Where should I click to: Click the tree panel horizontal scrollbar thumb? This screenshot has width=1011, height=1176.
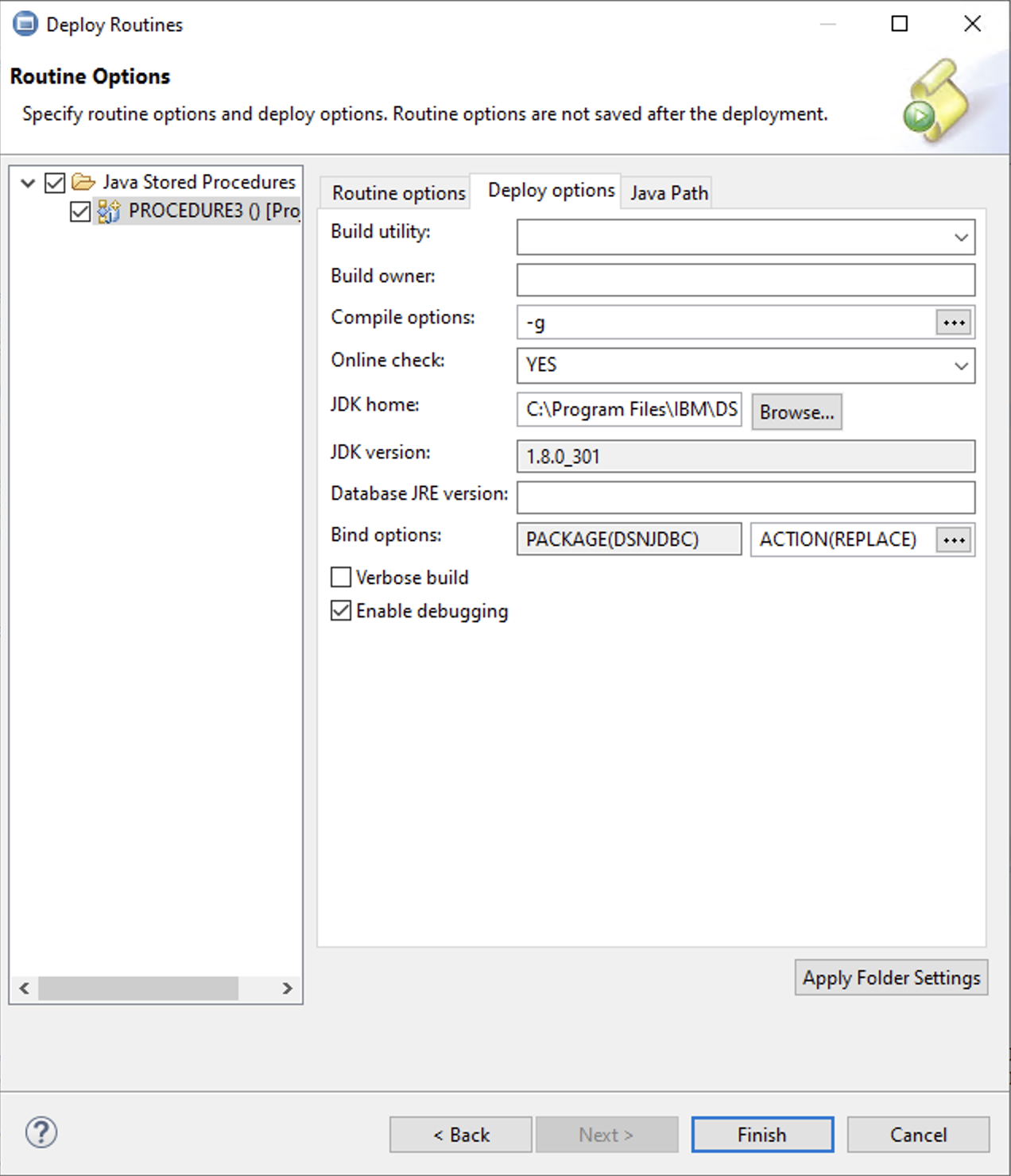(138, 988)
